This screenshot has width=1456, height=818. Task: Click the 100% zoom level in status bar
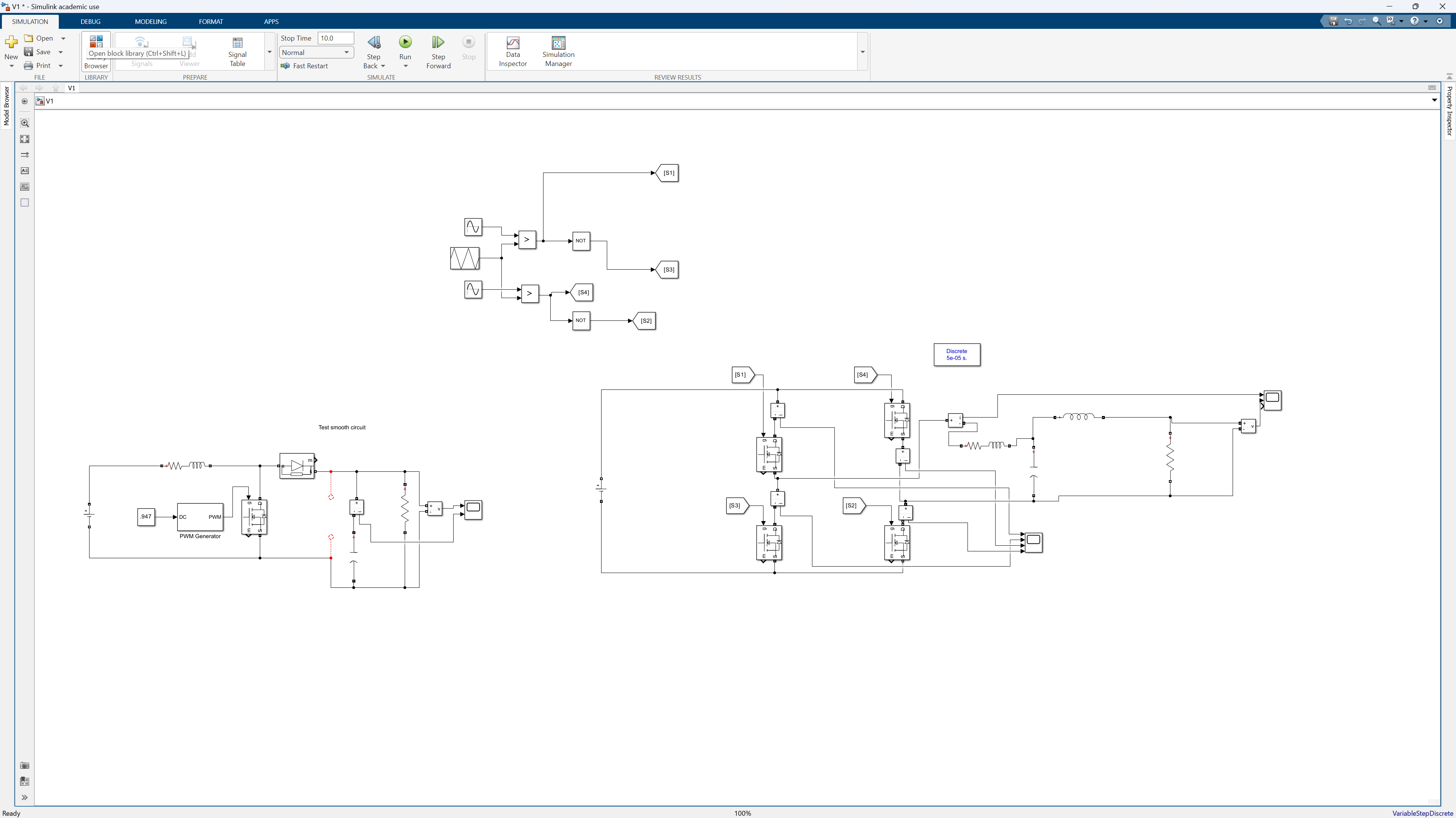coord(743,813)
